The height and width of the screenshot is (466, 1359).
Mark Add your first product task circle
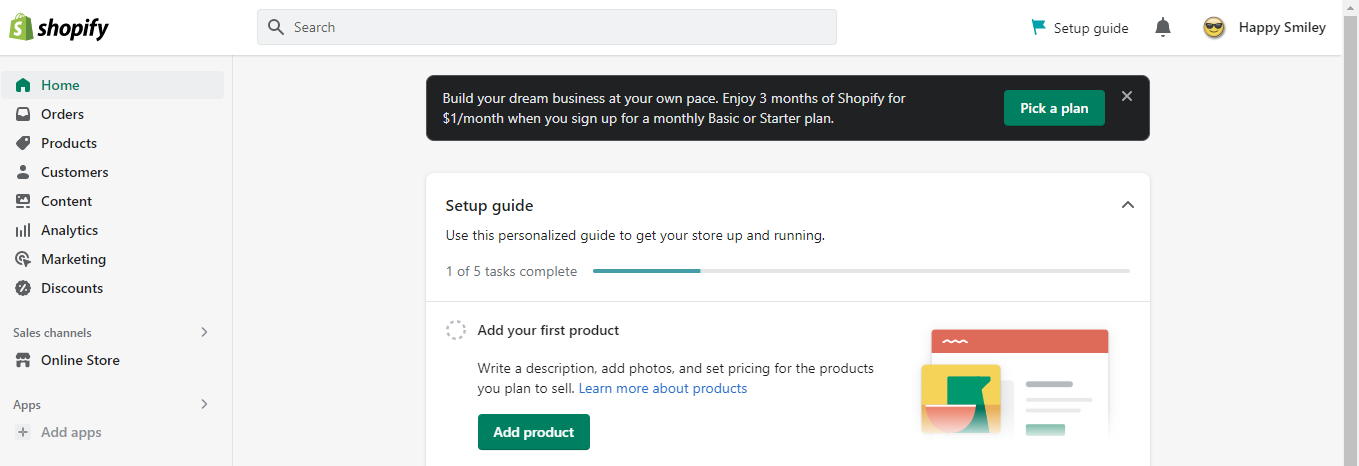tap(456, 330)
